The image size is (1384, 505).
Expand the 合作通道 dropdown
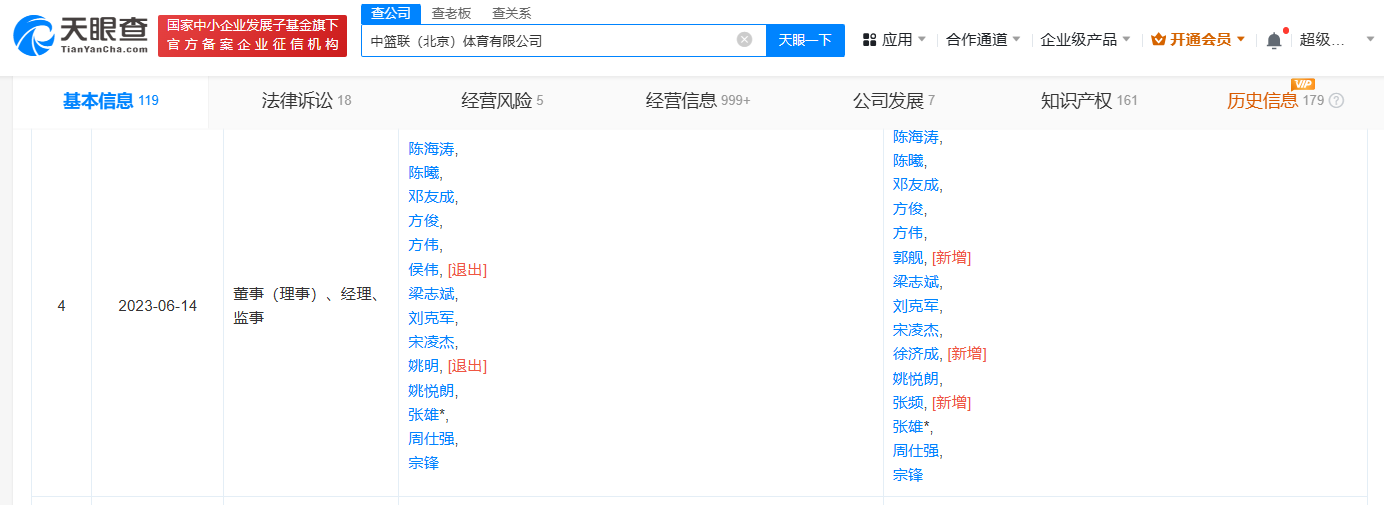[983, 40]
